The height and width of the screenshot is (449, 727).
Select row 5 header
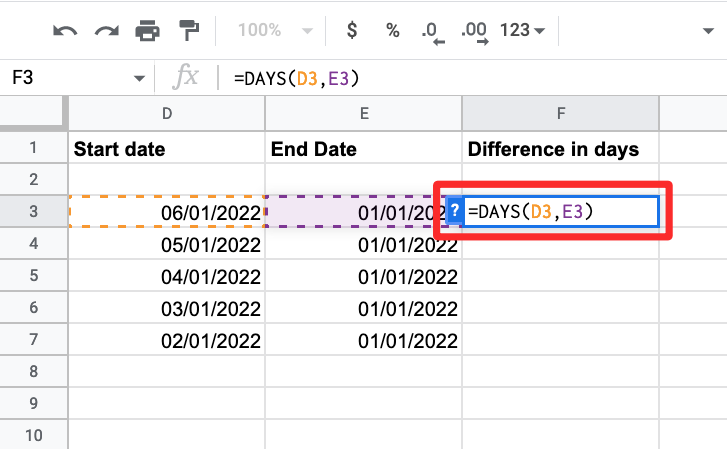point(34,275)
